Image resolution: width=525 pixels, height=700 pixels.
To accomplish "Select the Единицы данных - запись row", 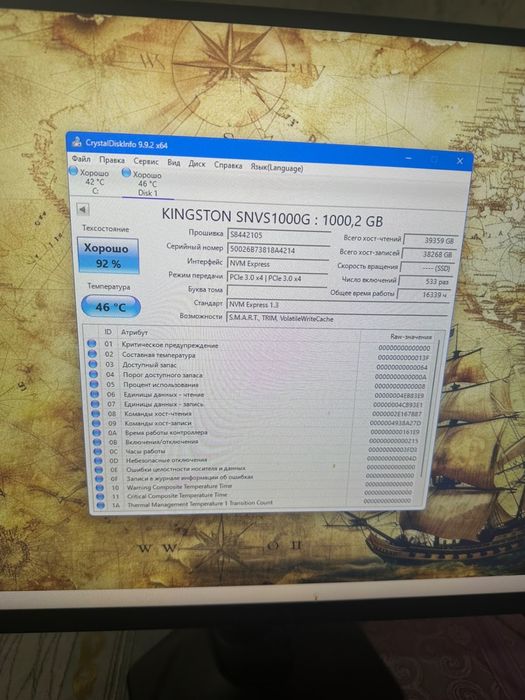I will click(259, 405).
